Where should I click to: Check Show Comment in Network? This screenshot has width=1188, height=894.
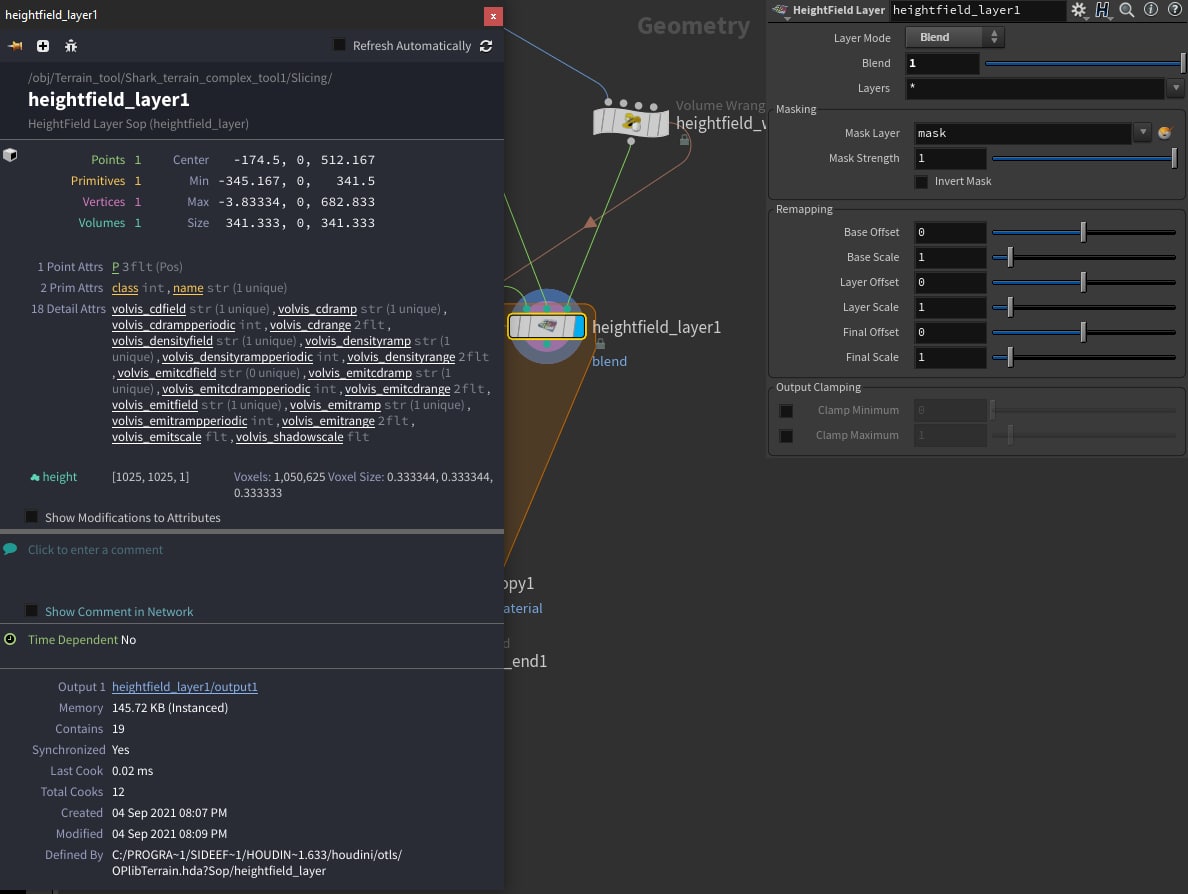32,611
